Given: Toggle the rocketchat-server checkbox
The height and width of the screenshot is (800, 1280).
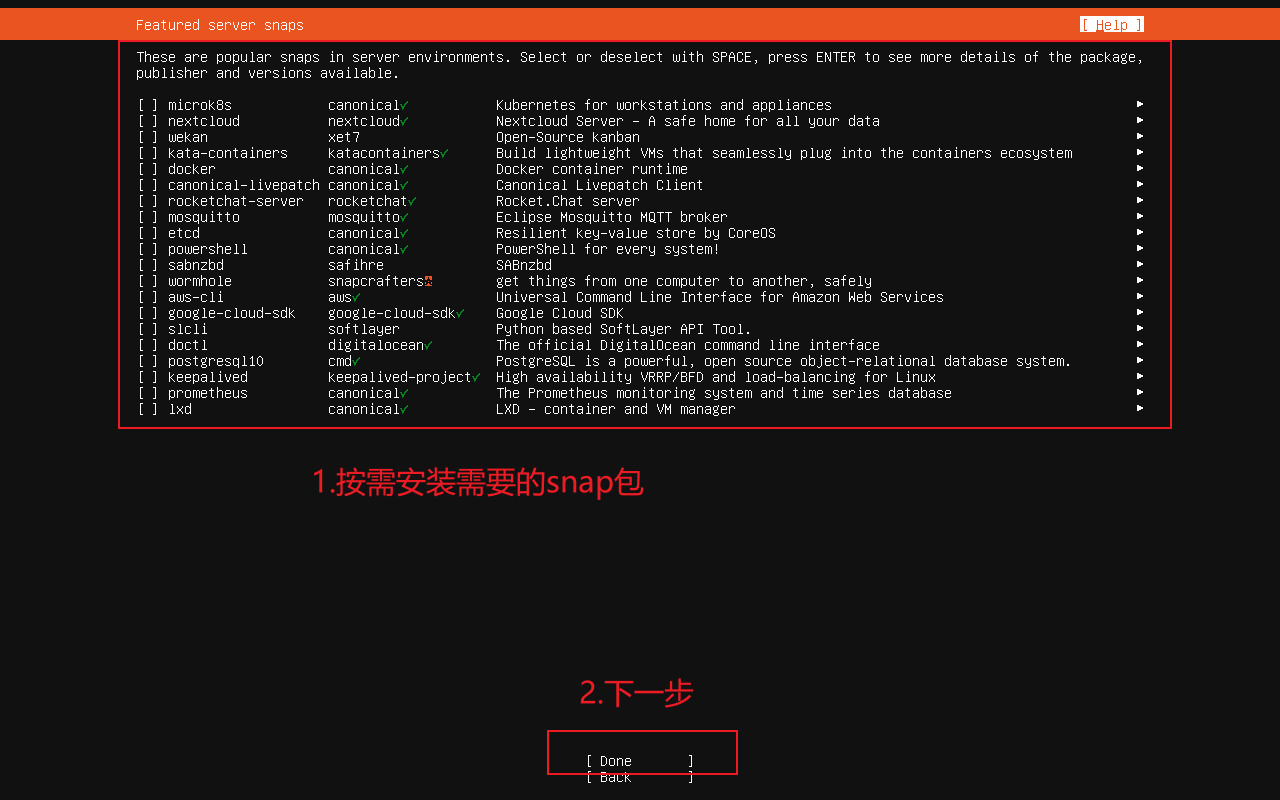Looking at the screenshot, I should pyautogui.click(x=148, y=201).
